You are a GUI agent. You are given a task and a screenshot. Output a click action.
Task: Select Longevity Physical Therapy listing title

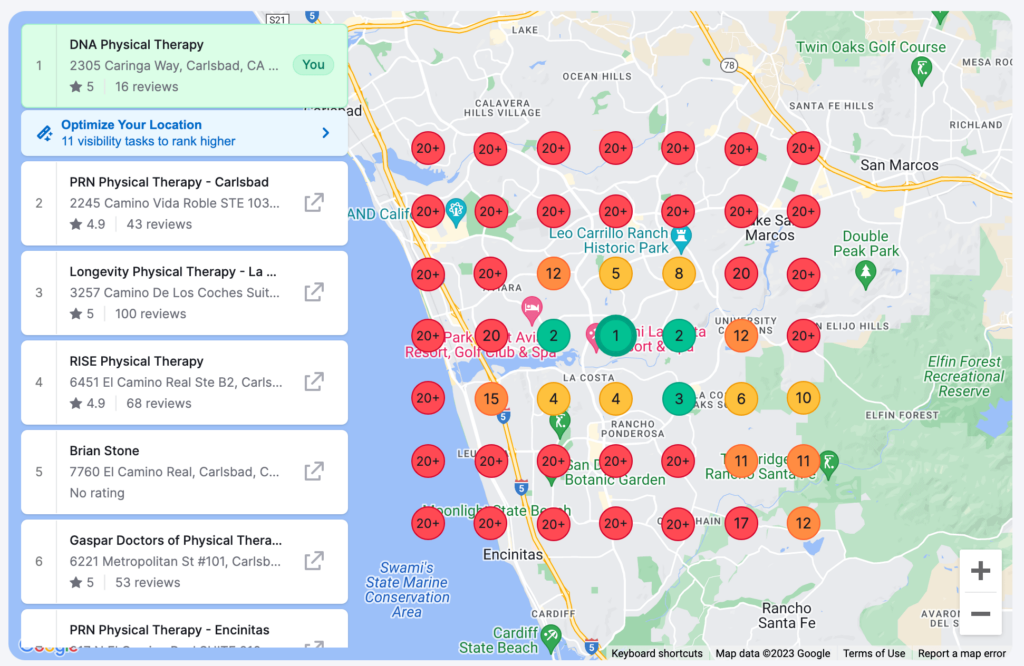[173, 272]
